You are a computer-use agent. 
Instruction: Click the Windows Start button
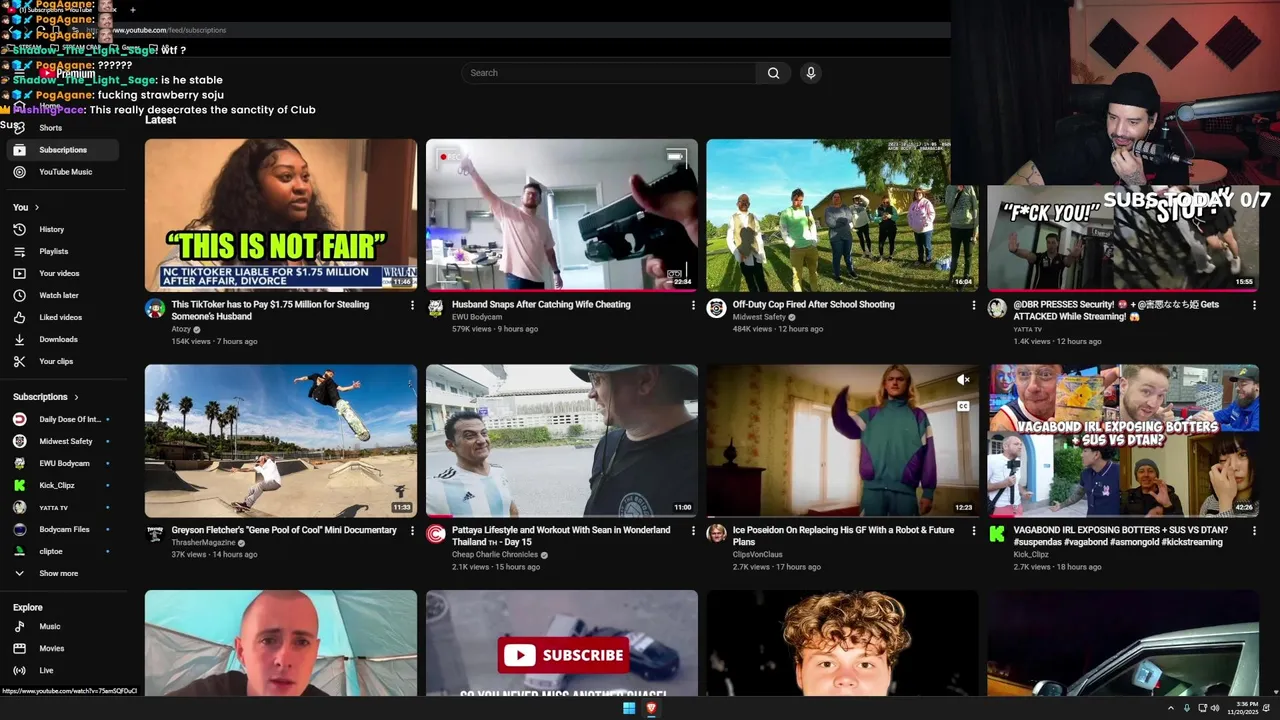click(629, 708)
